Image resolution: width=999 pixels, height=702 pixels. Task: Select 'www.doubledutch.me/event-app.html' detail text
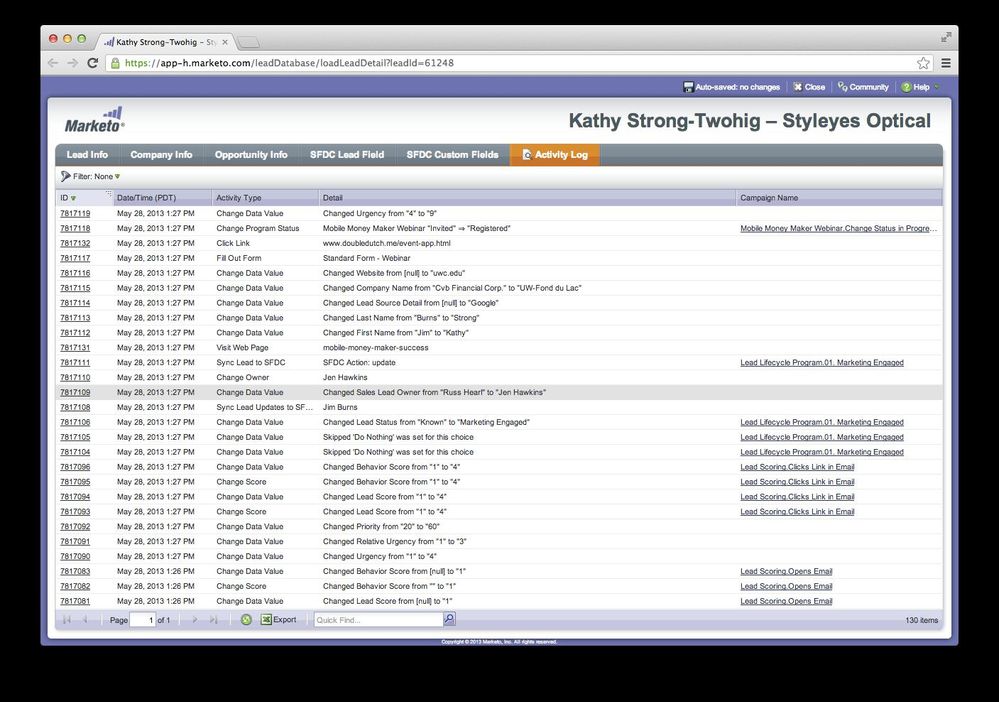[x=387, y=243]
